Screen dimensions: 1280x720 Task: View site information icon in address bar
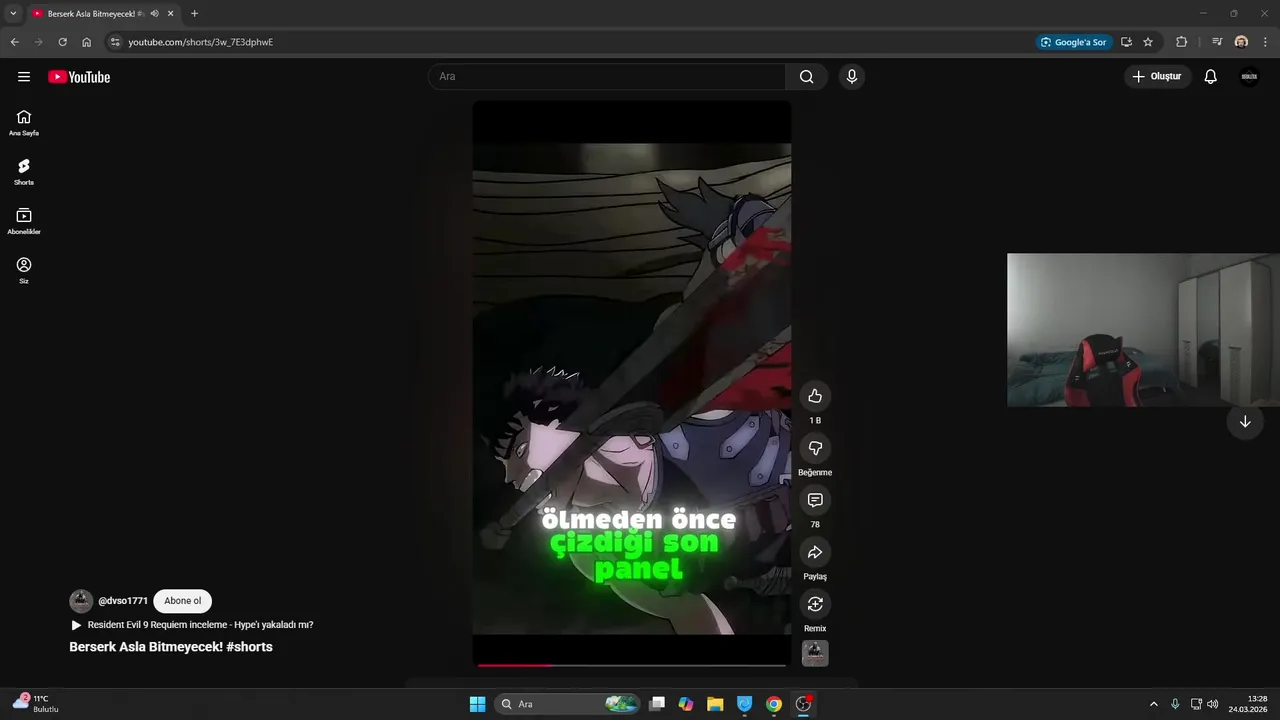[115, 42]
